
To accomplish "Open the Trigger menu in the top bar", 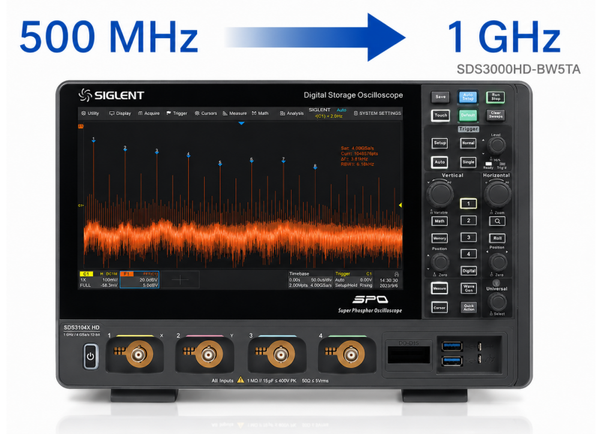I will point(177,113).
